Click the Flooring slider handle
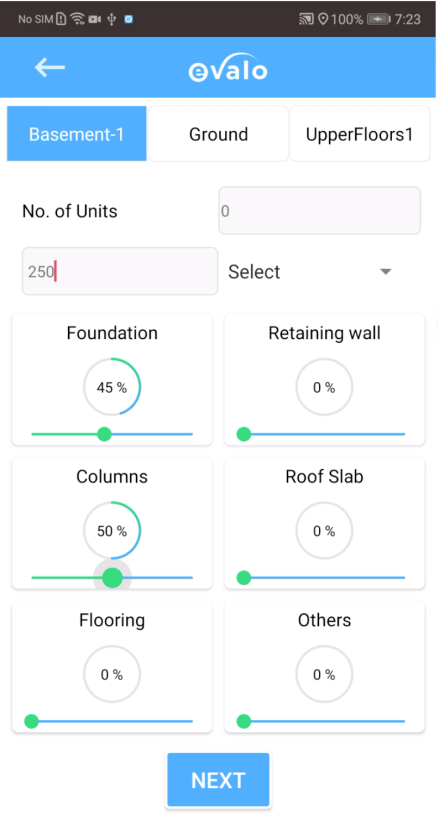 32,721
